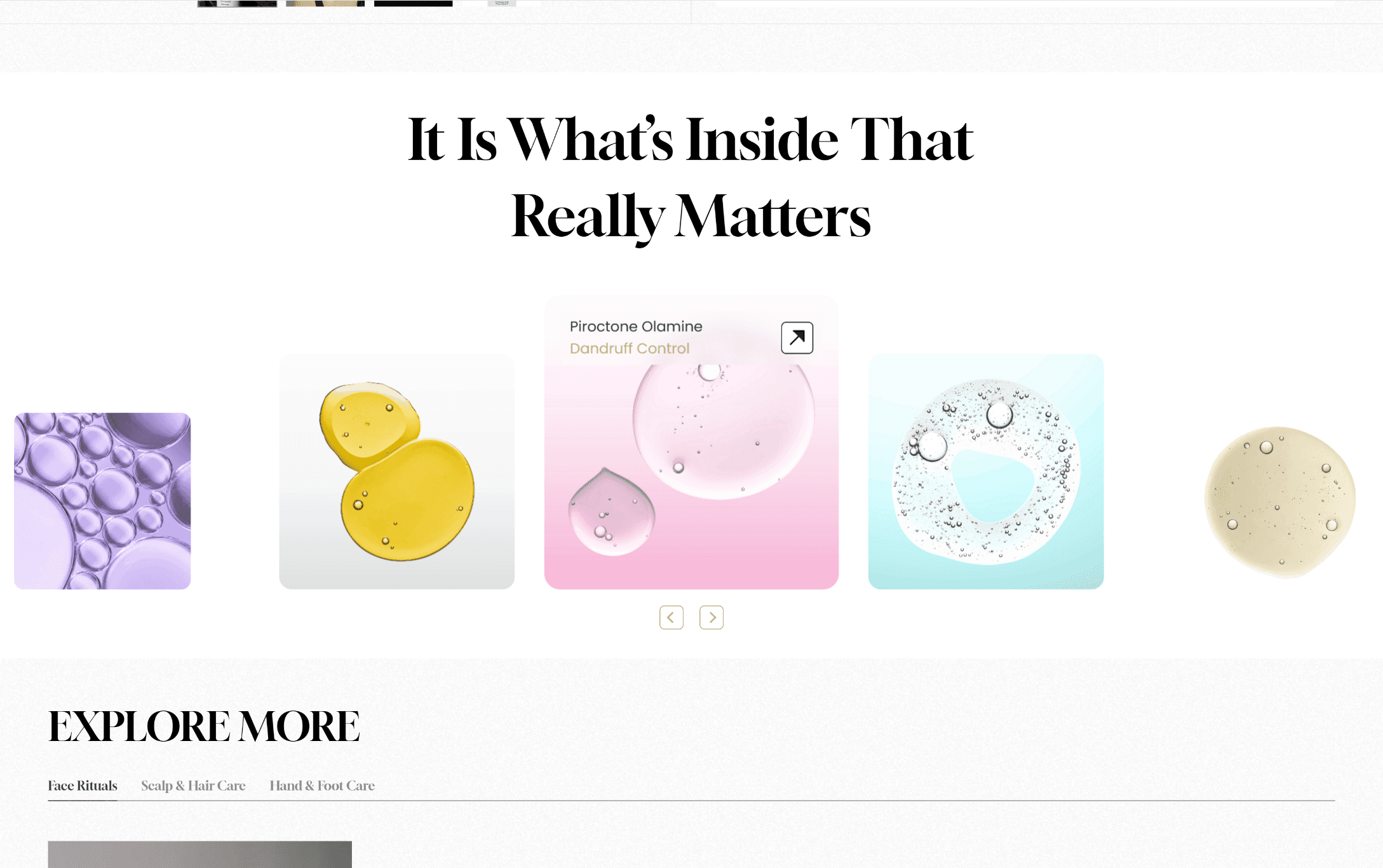Select the beige serum blob card
This screenshot has height=868, width=1383.
[1280, 501]
